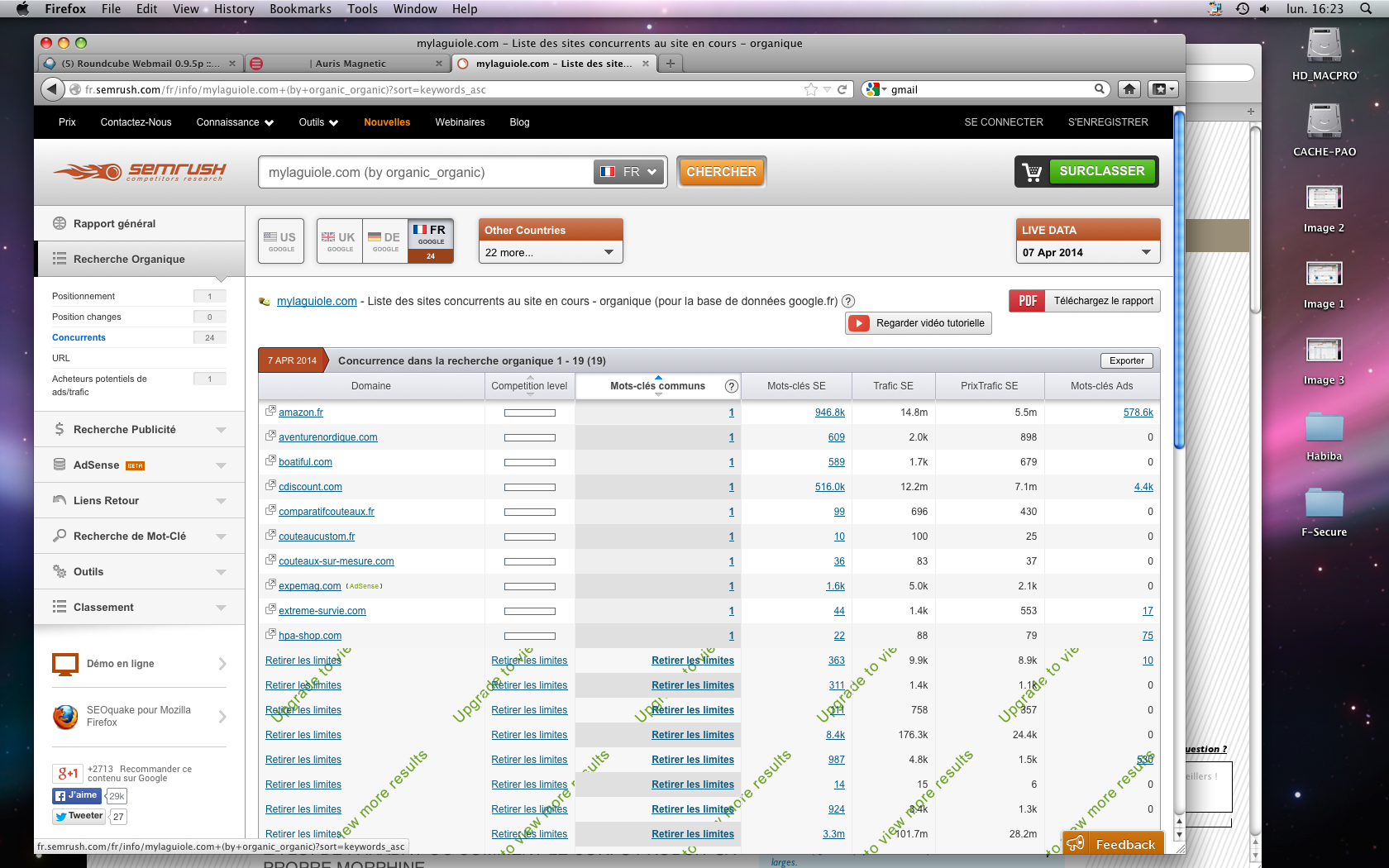Screen dimensions: 1389x868
Task: Click the Démo en ligne monitor icon
Action: tap(65, 664)
